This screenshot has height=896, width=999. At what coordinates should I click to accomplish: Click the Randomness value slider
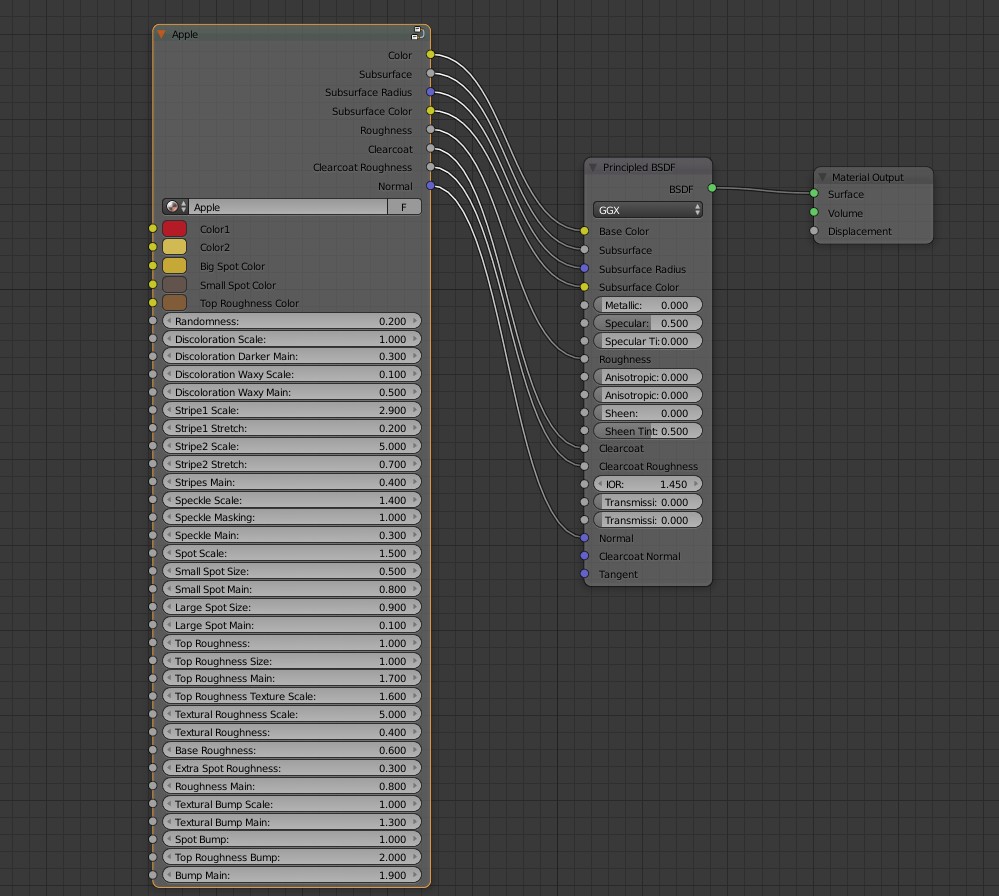click(291, 321)
